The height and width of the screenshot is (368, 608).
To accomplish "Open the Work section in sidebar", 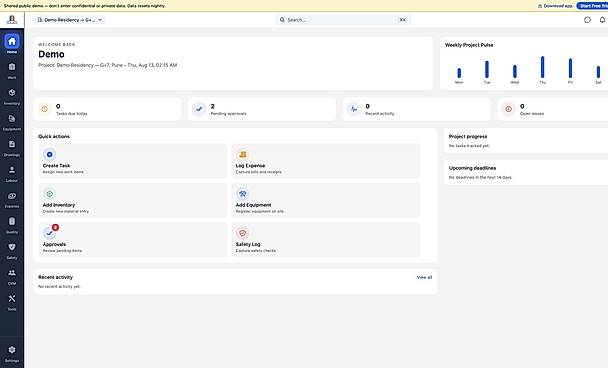I will (12, 71).
